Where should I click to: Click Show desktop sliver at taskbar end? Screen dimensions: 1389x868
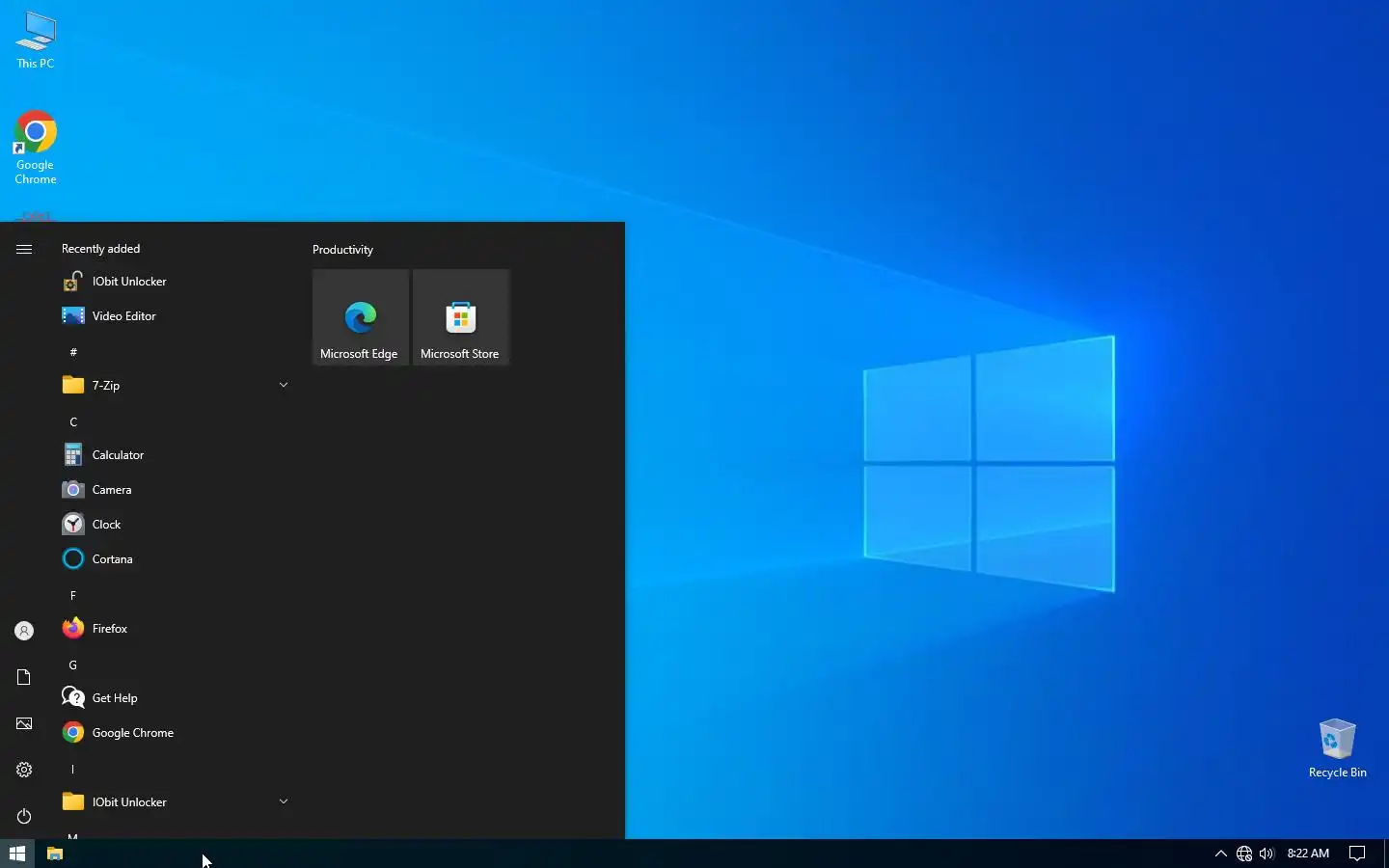click(1386, 854)
